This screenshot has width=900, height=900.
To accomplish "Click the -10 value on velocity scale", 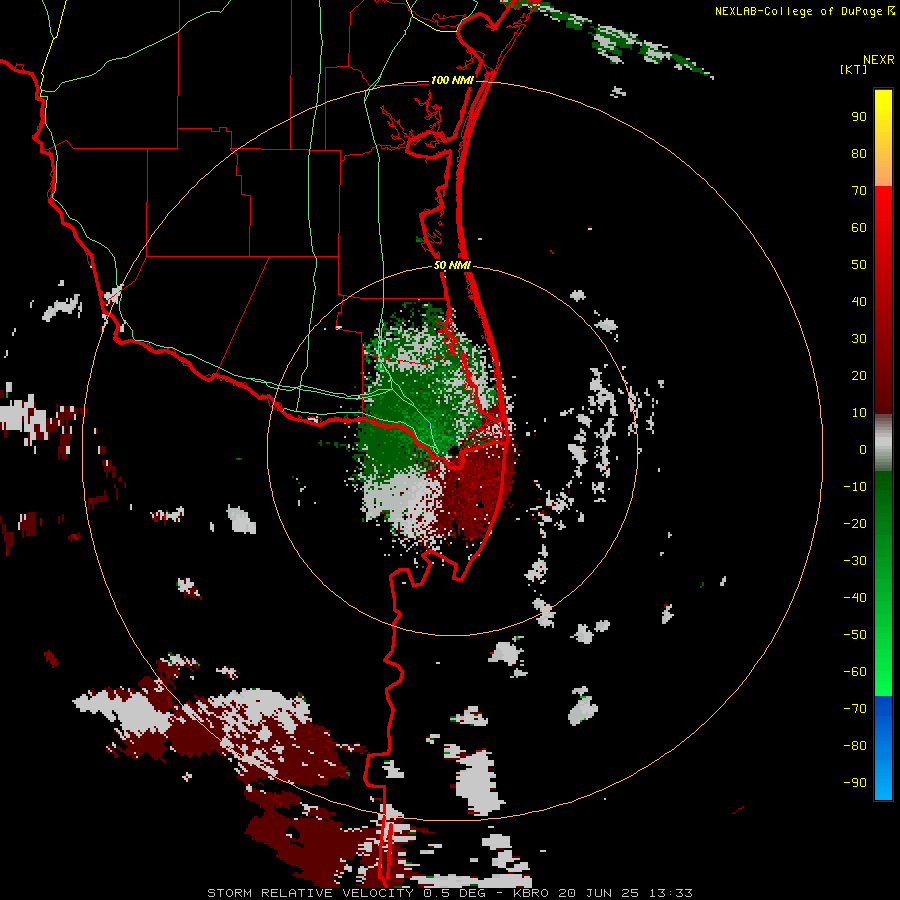I will [x=855, y=487].
